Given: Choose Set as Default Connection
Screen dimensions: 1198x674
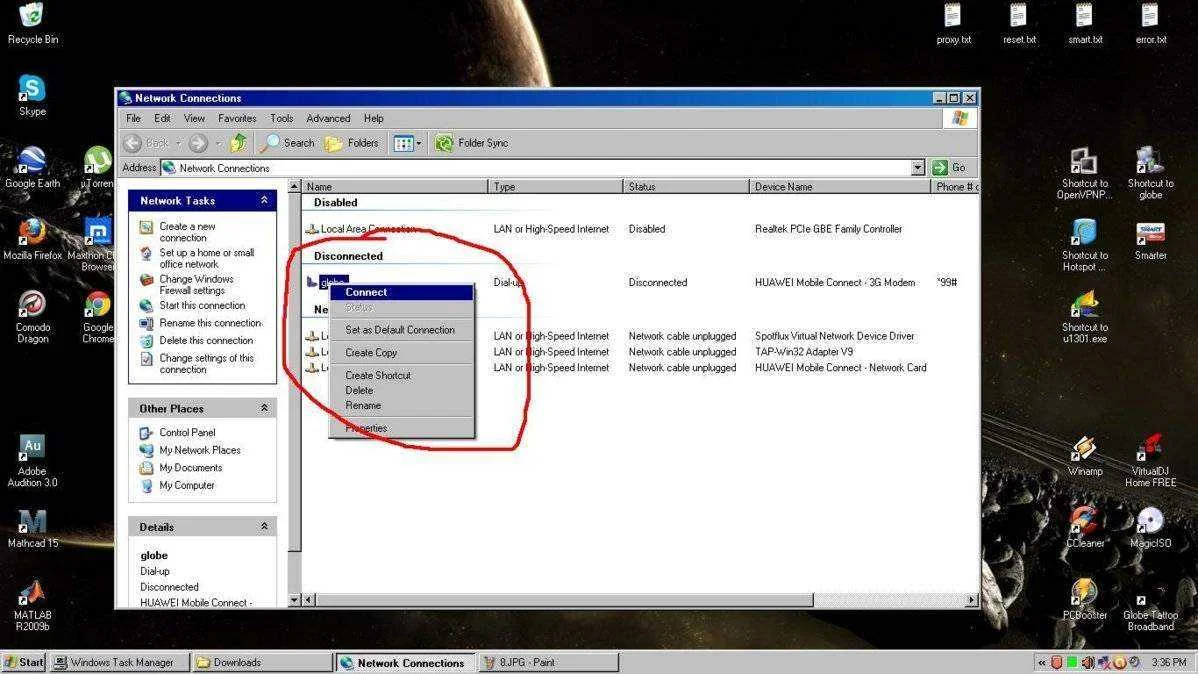Looking at the screenshot, I should 401,330.
